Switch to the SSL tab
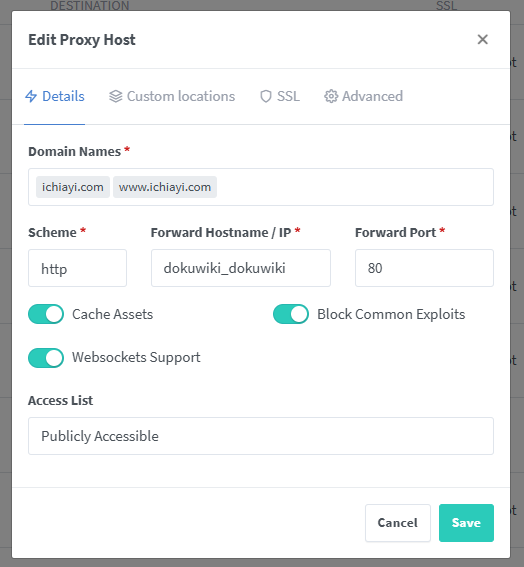 pos(280,96)
